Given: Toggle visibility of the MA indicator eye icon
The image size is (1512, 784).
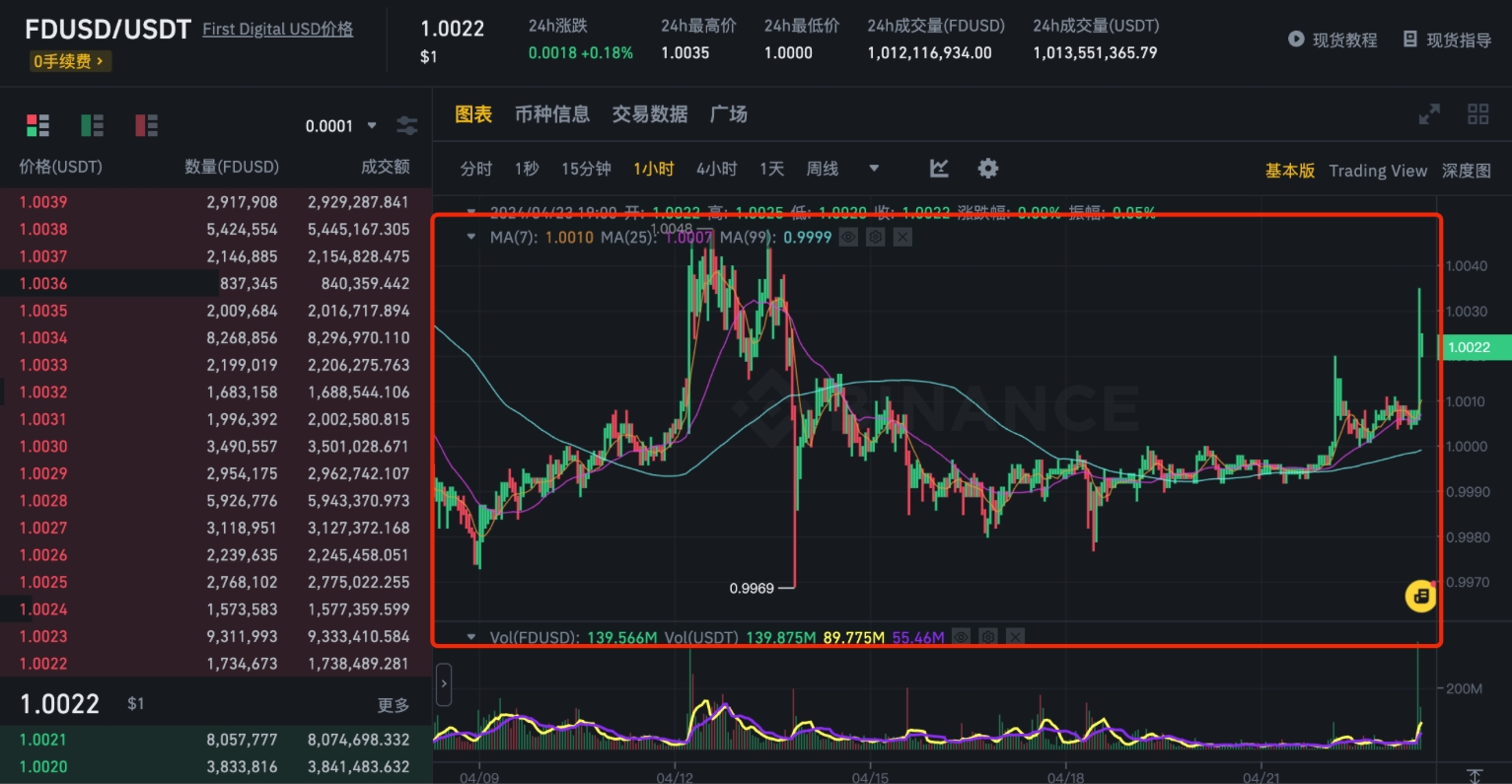Looking at the screenshot, I should tap(848, 238).
